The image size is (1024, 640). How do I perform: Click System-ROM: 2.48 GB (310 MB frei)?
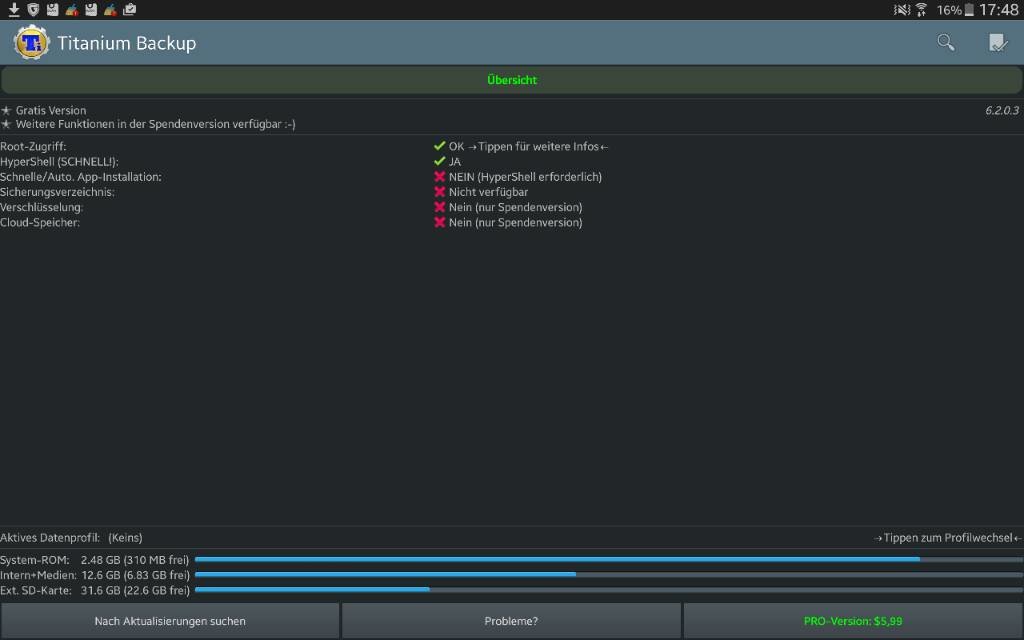tap(95, 560)
